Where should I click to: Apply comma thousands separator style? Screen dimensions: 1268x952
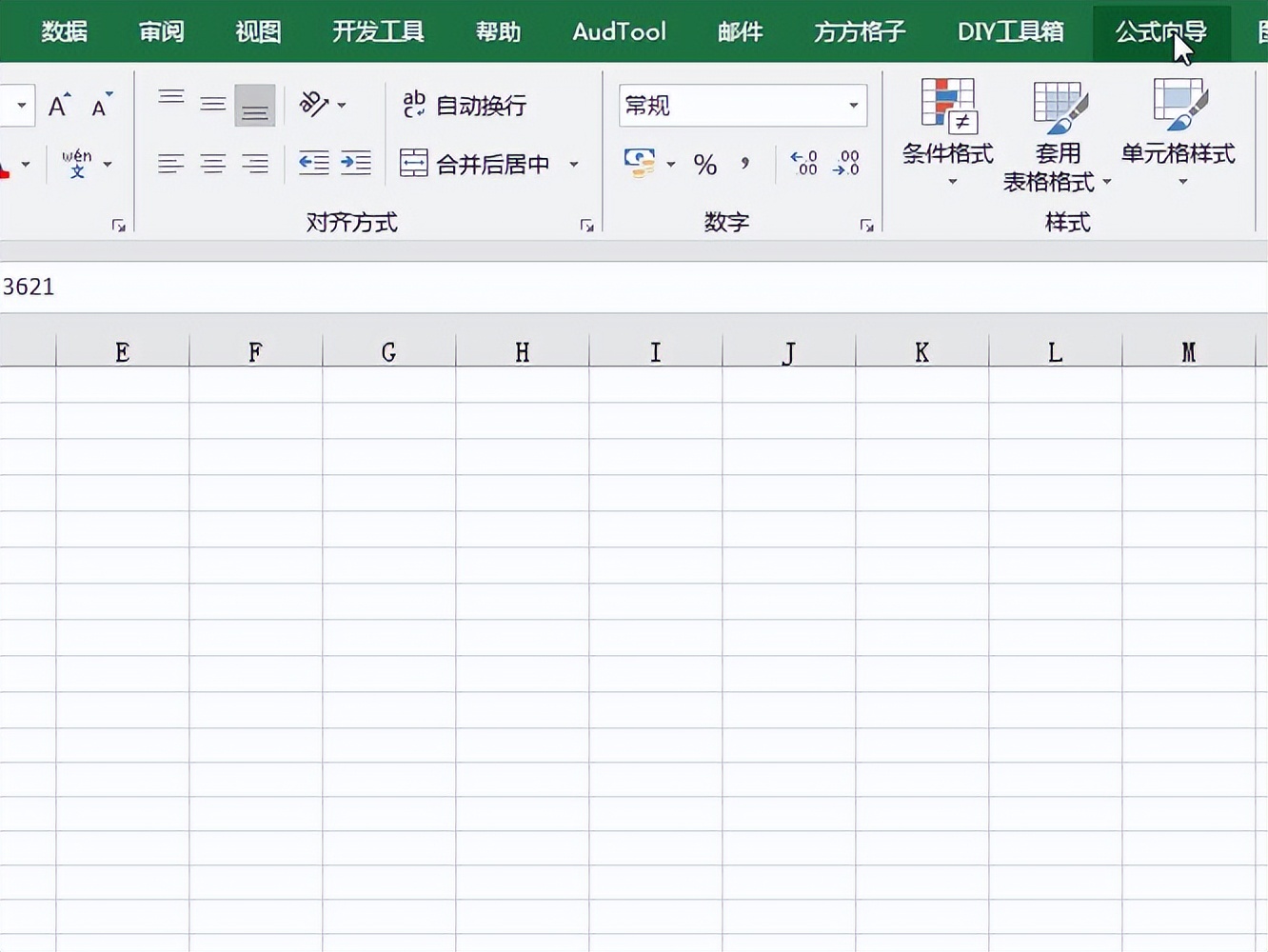pyautogui.click(x=743, y=164)
